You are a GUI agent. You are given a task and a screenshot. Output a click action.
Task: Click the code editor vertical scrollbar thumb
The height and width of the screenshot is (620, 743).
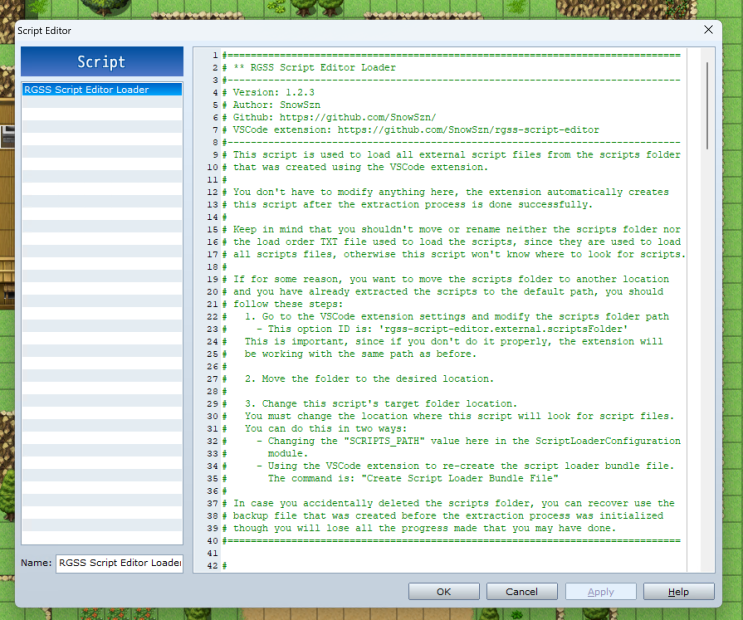[x=707, y=105]
